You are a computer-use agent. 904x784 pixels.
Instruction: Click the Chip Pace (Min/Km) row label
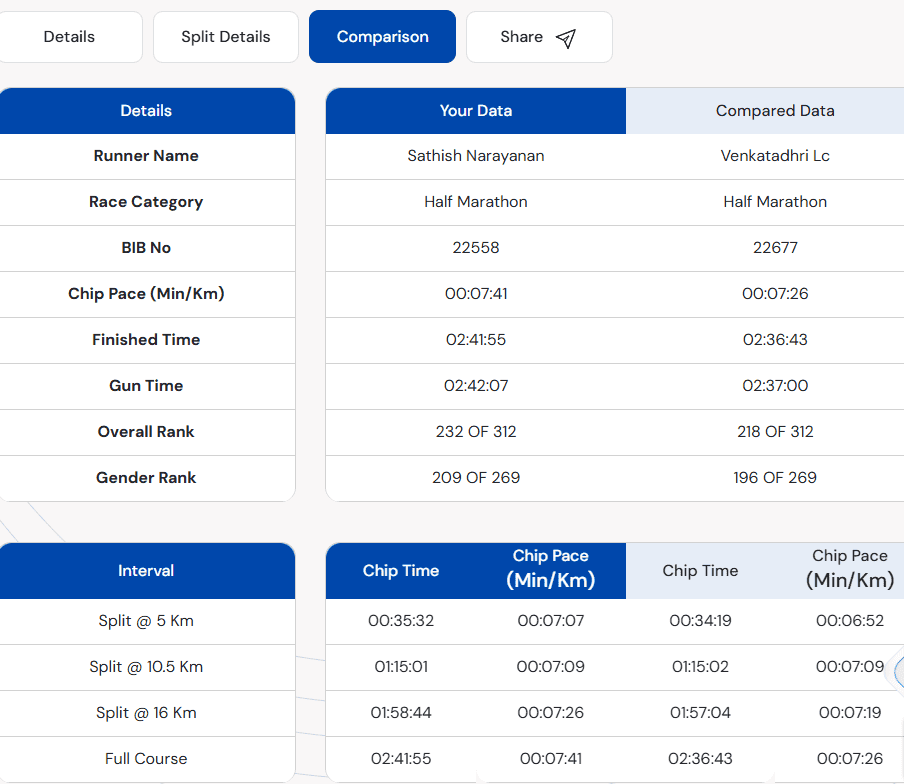coord(146,294)
